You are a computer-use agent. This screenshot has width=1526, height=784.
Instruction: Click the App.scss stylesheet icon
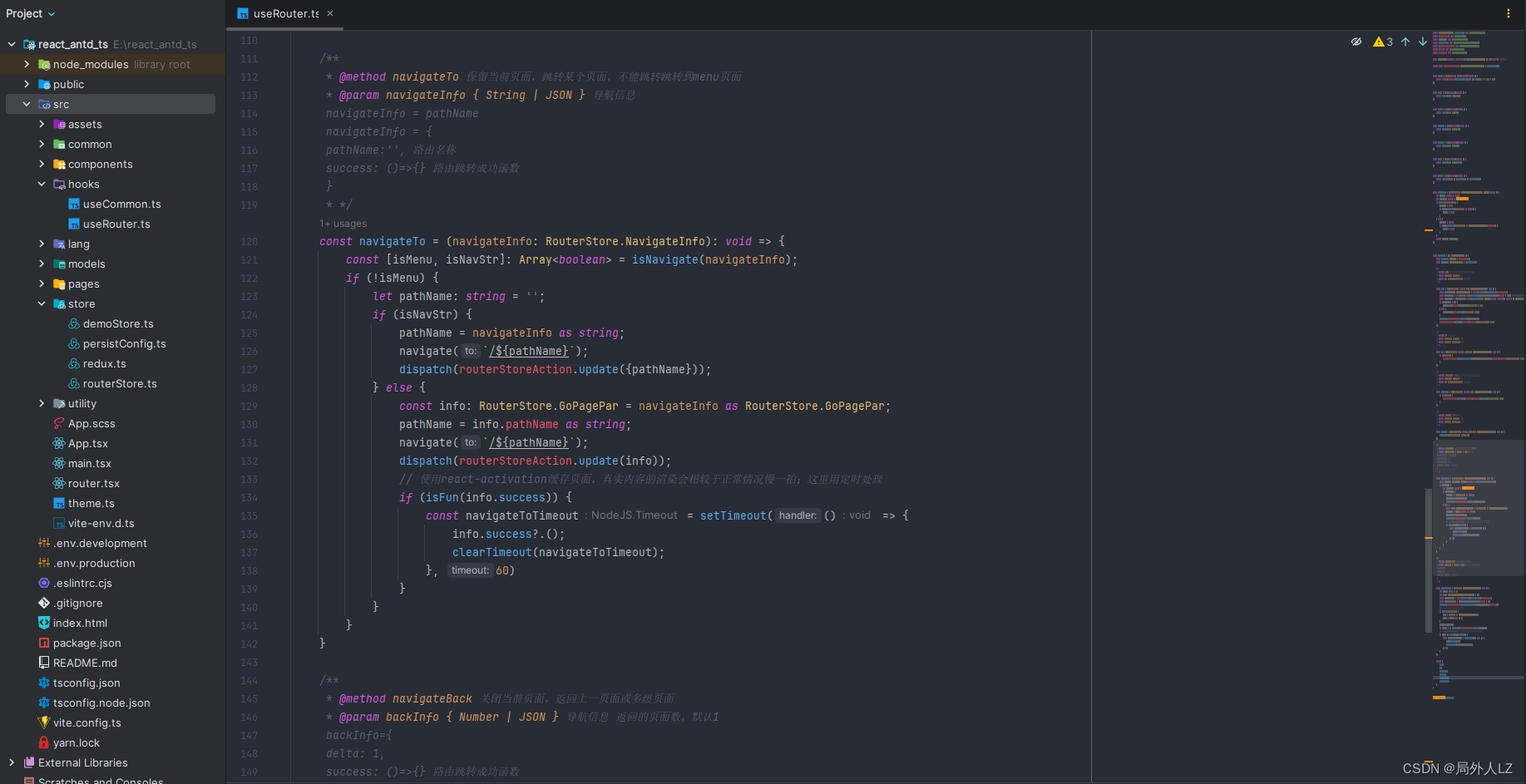click(x=59, y=423)
